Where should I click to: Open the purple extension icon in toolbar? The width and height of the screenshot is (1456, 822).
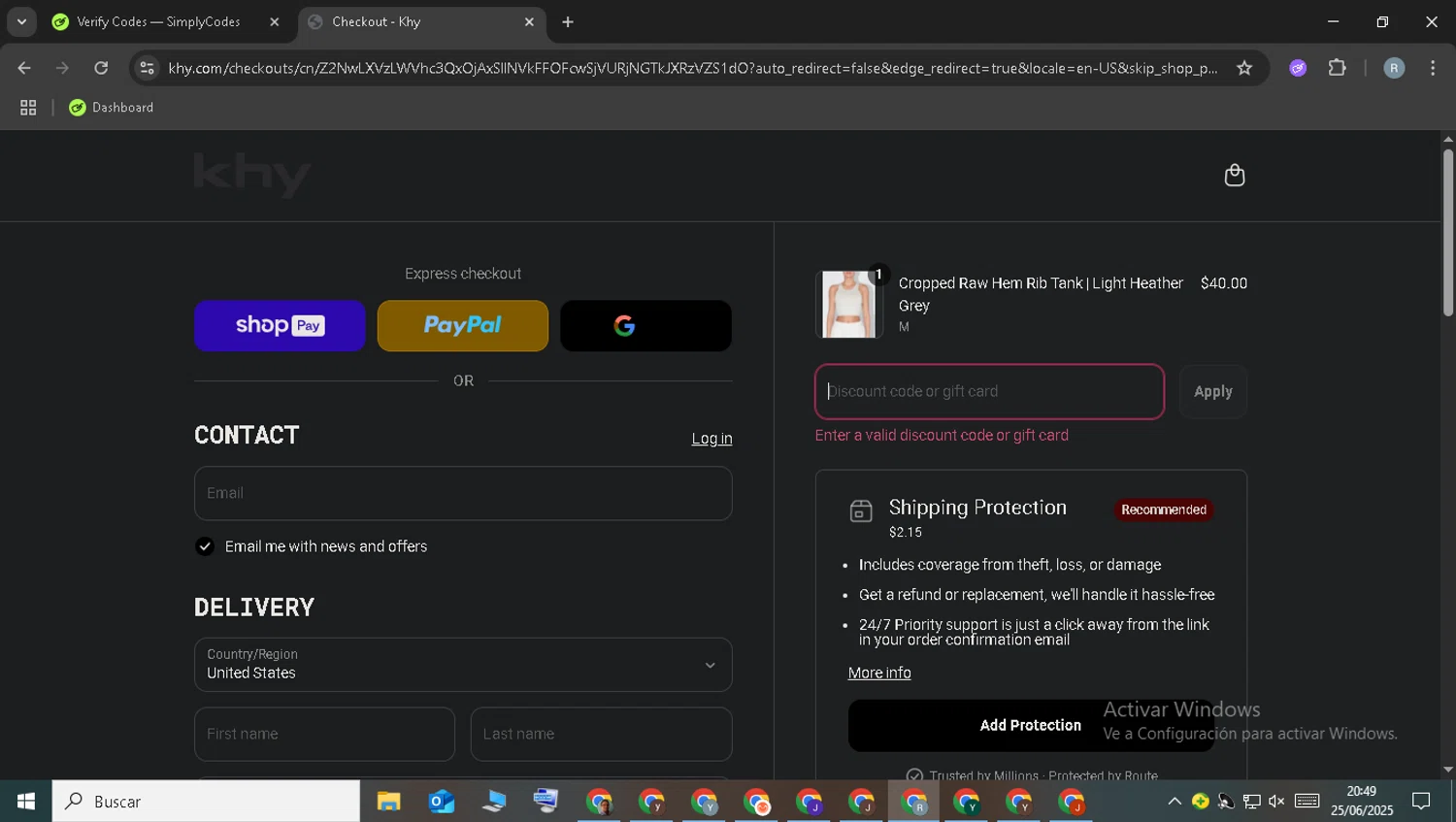1298,68
